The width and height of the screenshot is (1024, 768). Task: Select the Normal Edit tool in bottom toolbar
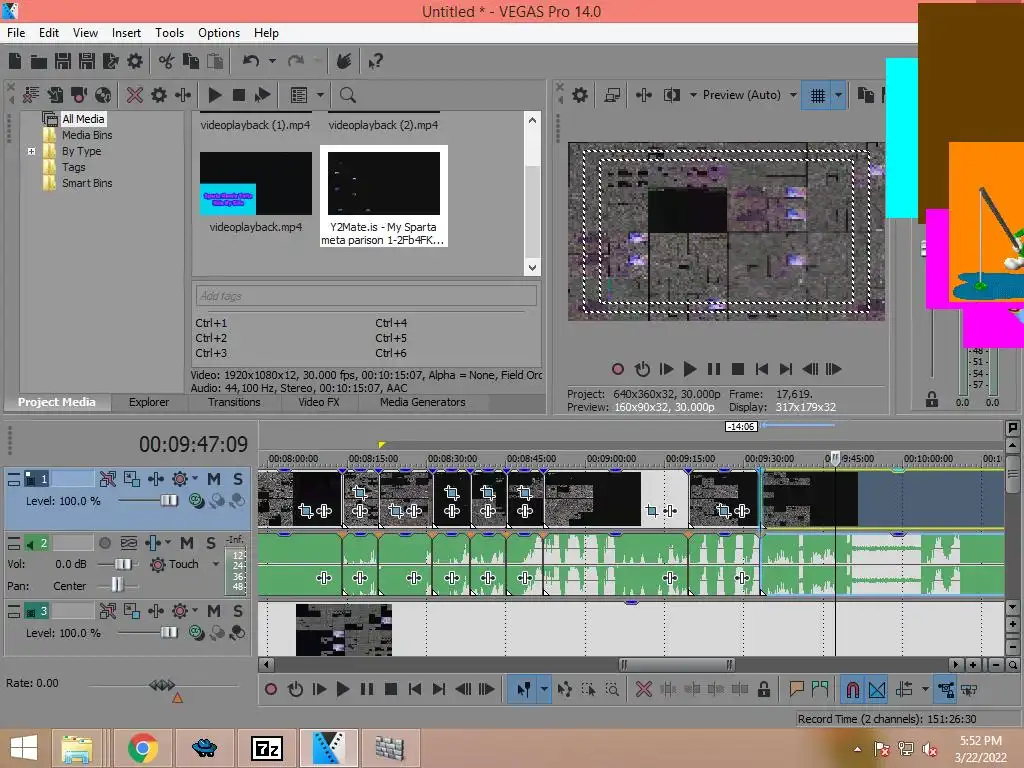pos(523,690)
